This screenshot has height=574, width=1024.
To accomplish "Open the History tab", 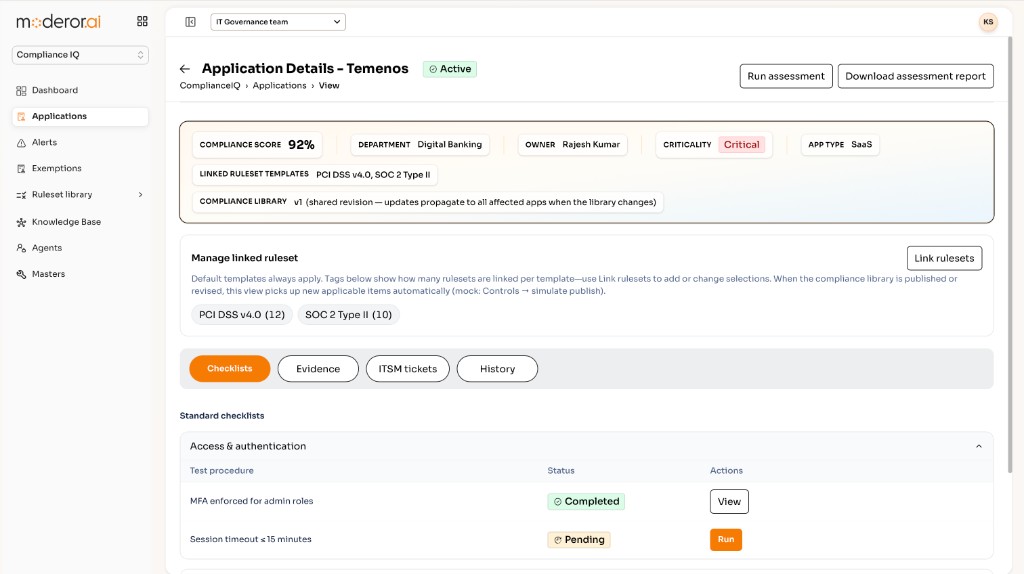I will pos(498,369).
